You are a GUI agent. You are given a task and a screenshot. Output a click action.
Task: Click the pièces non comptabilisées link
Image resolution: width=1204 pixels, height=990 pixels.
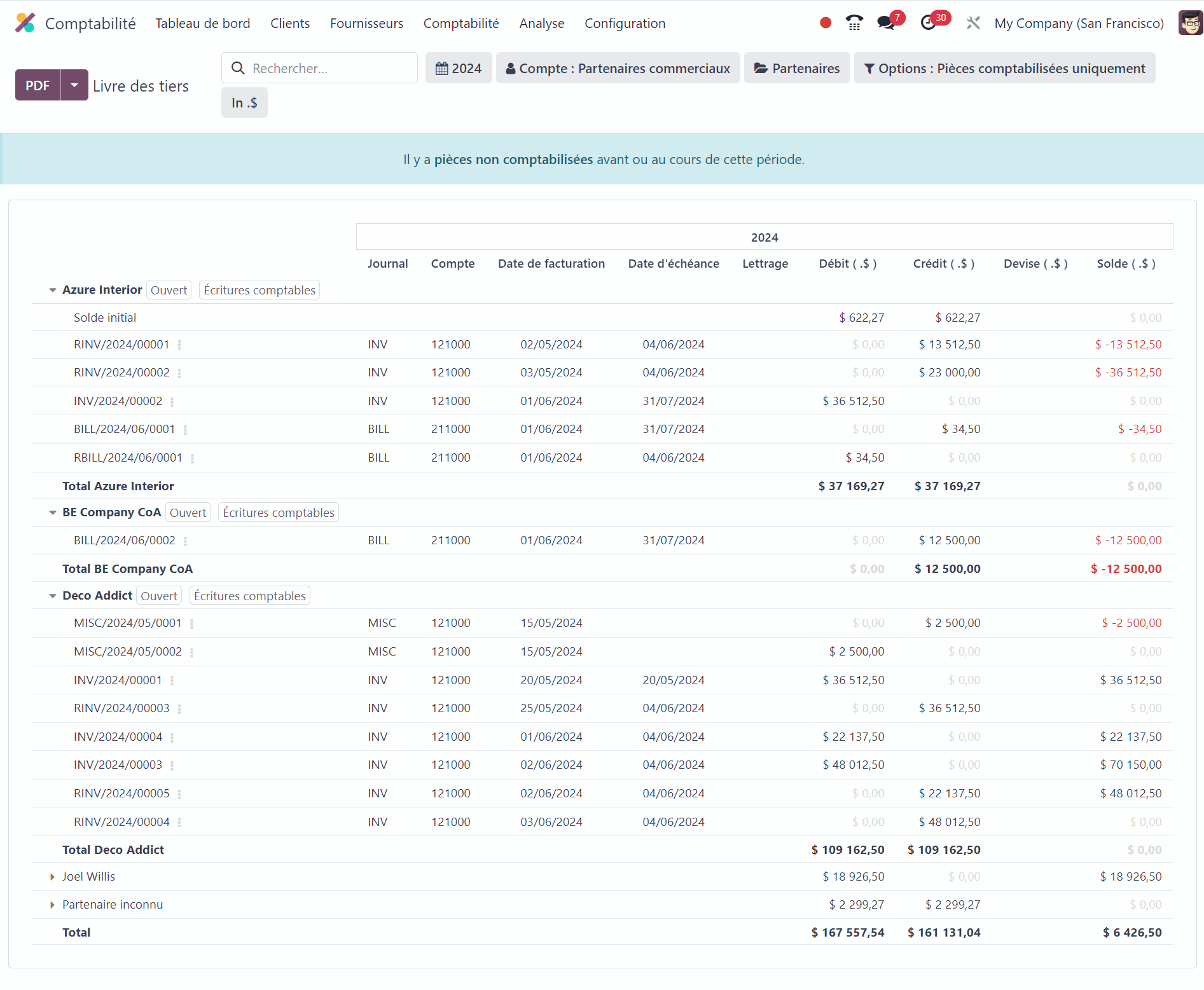tap(513, 160)
